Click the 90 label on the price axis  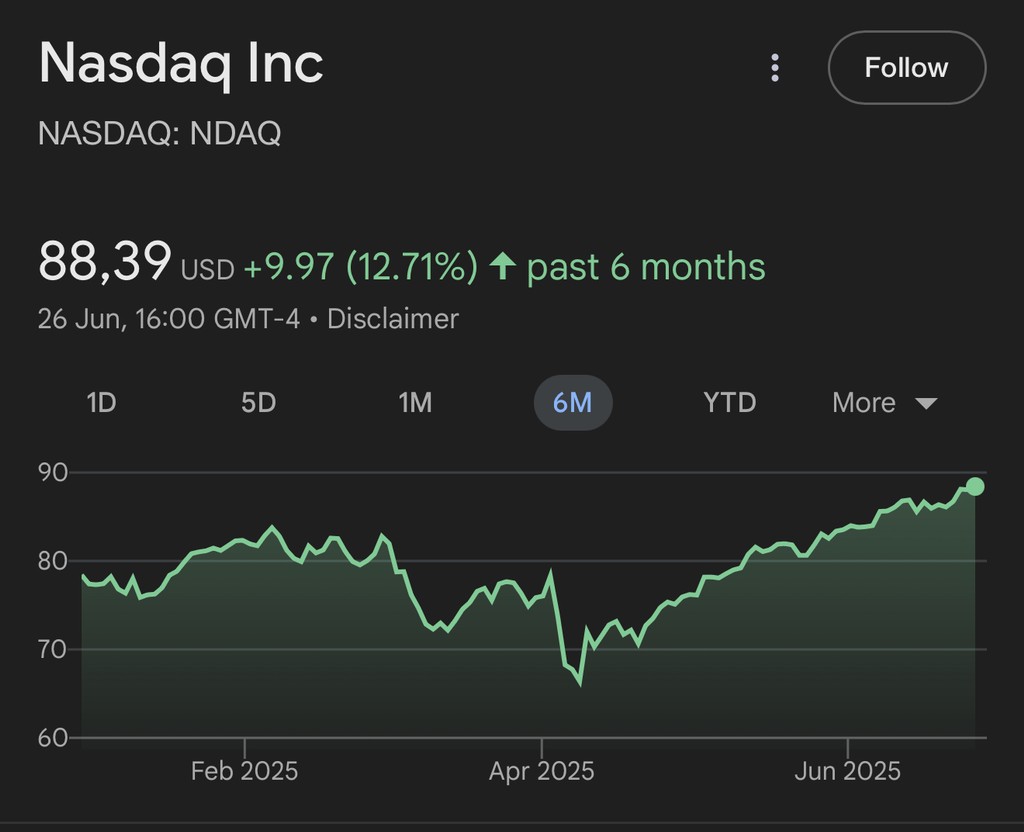(53, 472)
